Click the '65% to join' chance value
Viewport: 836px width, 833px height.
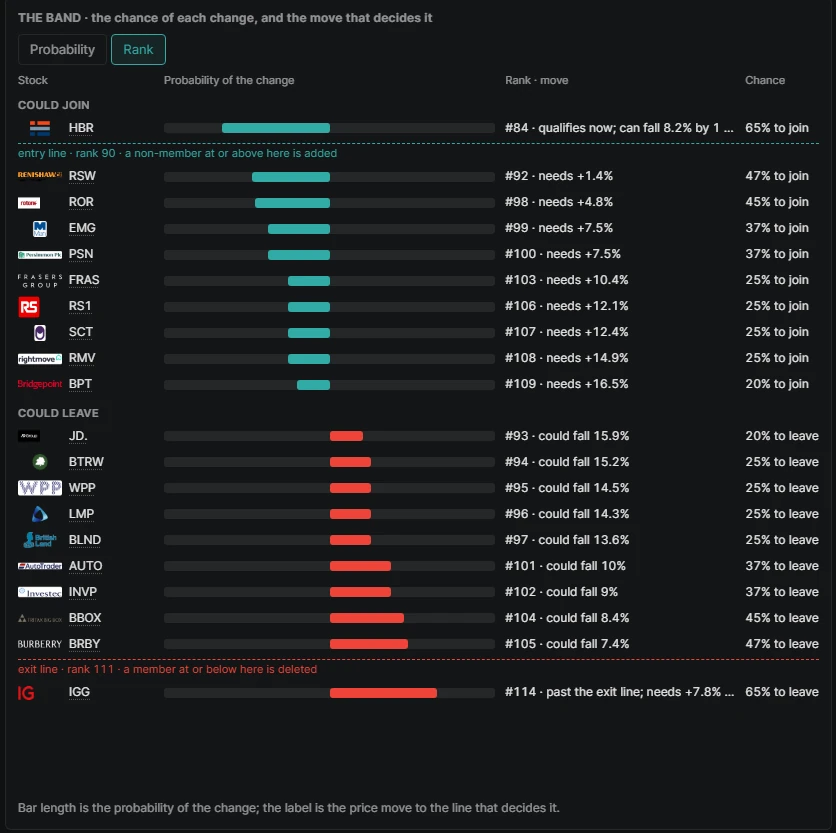point(777,128)
